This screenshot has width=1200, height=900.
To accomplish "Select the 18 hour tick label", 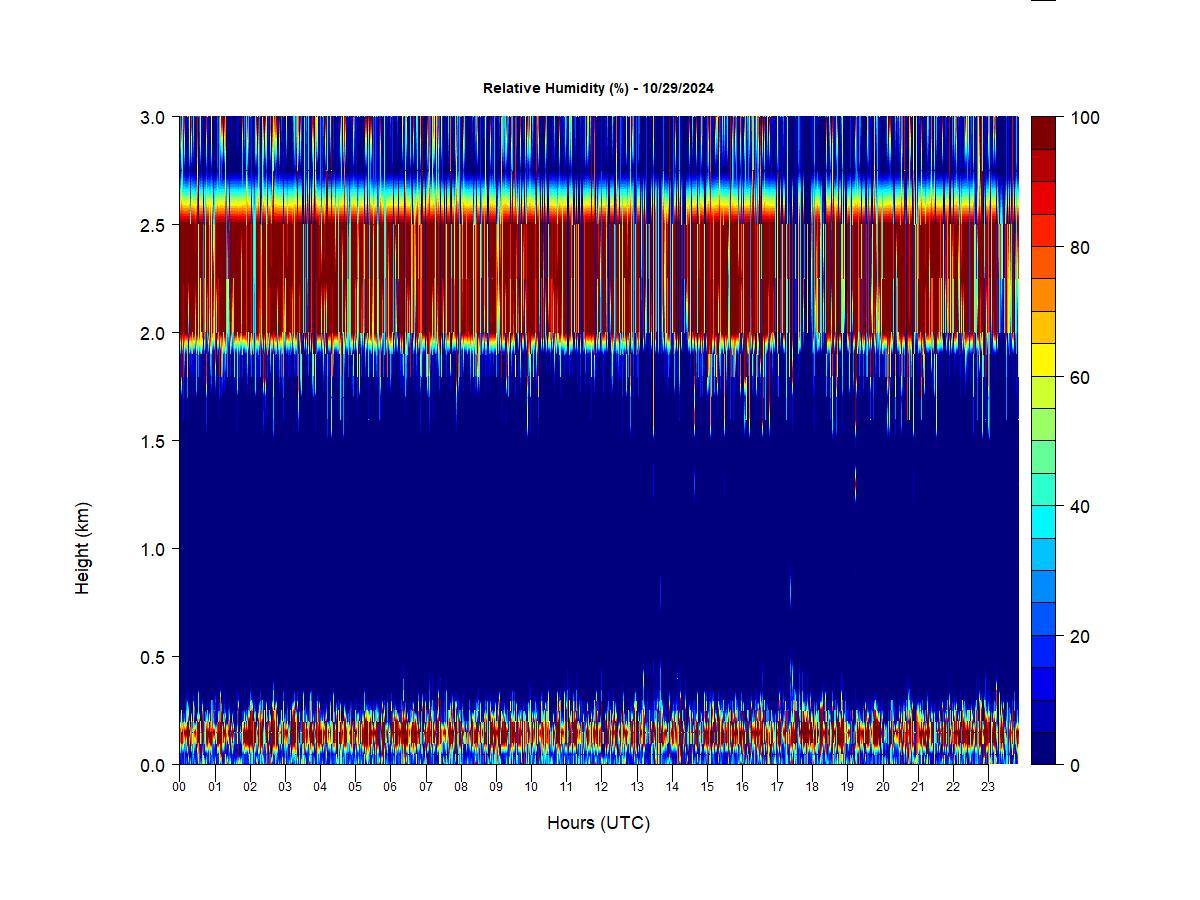I will [812, 787].
